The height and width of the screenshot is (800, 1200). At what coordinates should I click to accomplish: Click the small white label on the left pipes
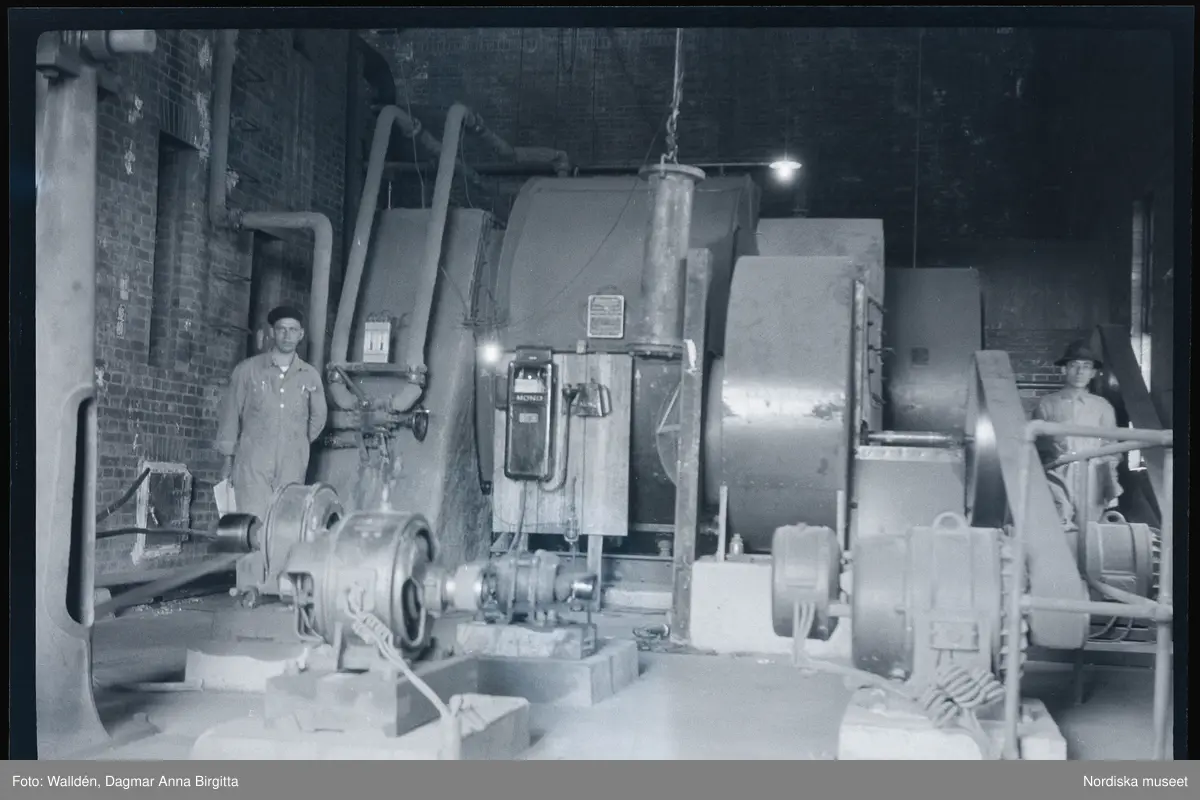[x=376, y=340]
